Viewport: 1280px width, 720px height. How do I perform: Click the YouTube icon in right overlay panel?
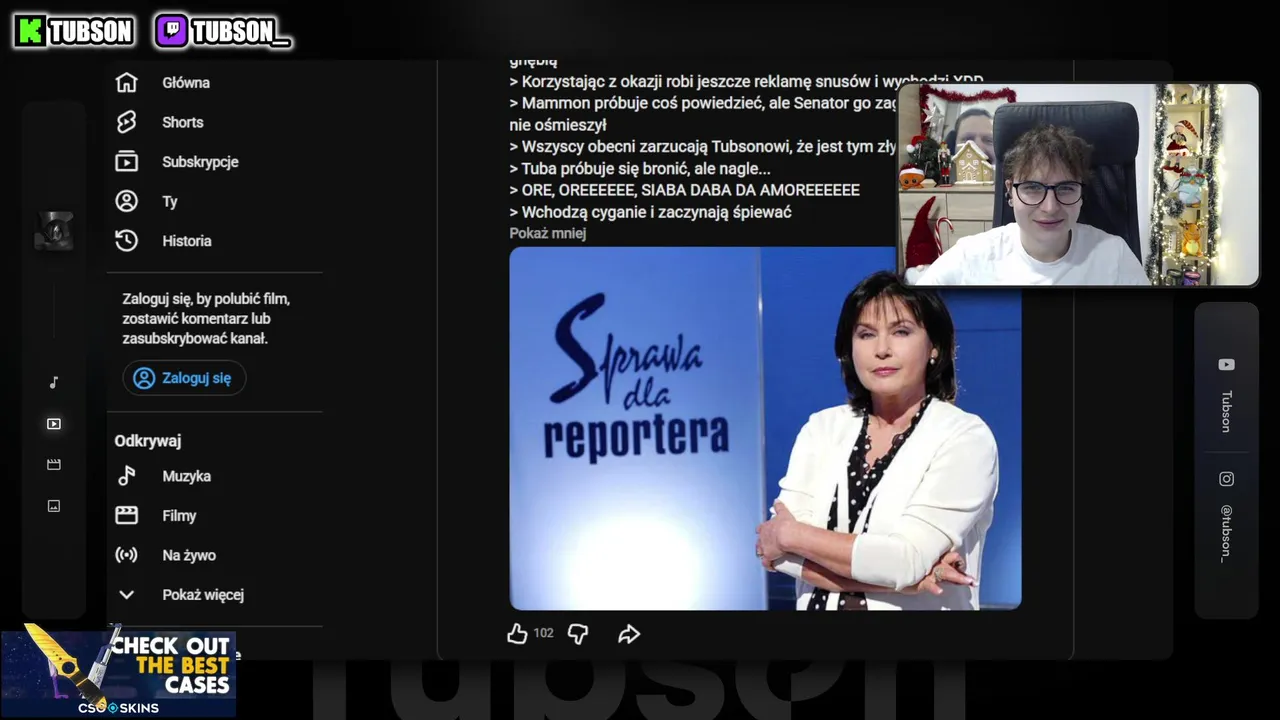1226,365
